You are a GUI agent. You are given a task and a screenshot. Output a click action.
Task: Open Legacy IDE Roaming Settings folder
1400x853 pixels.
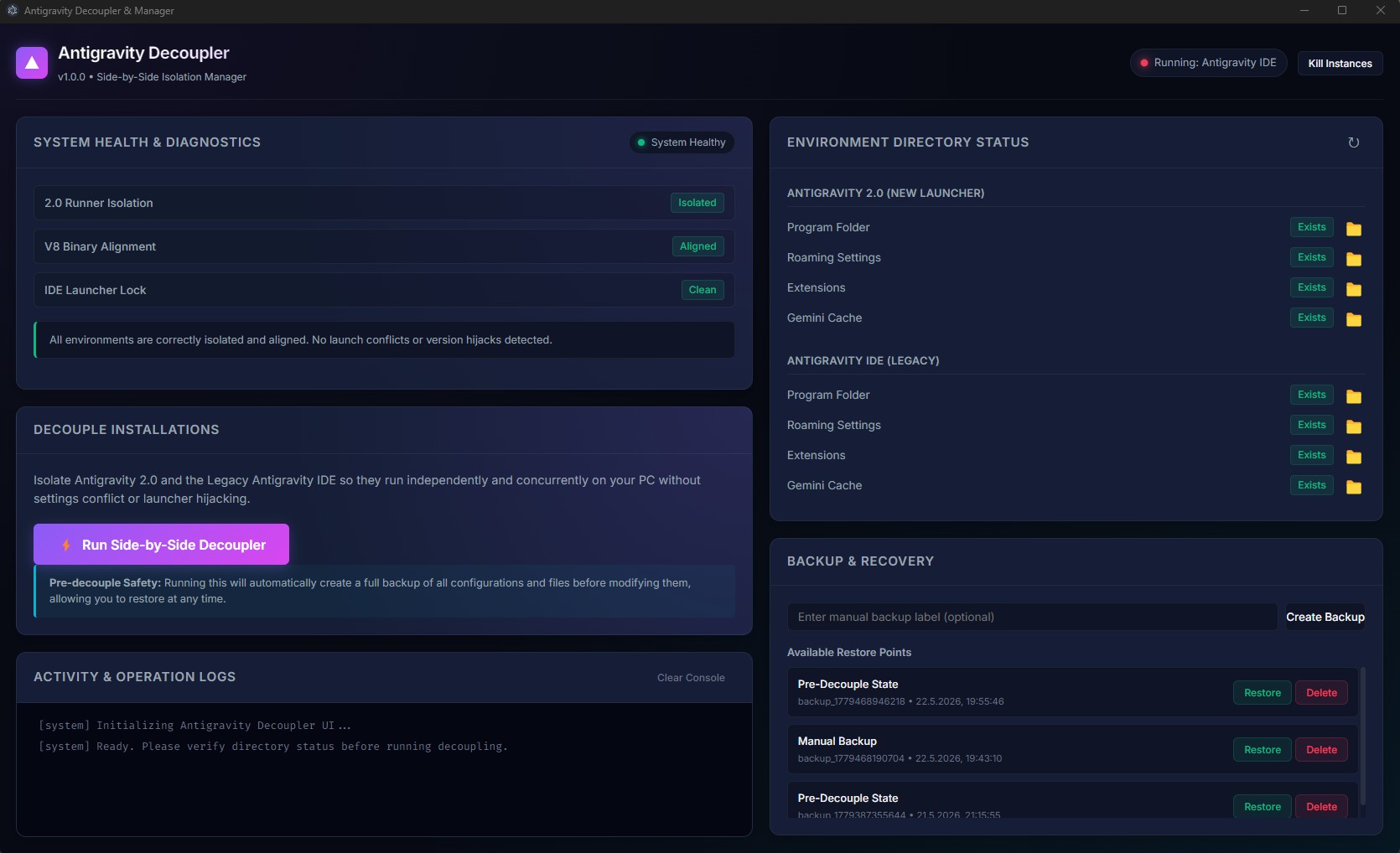(1353, 426)
